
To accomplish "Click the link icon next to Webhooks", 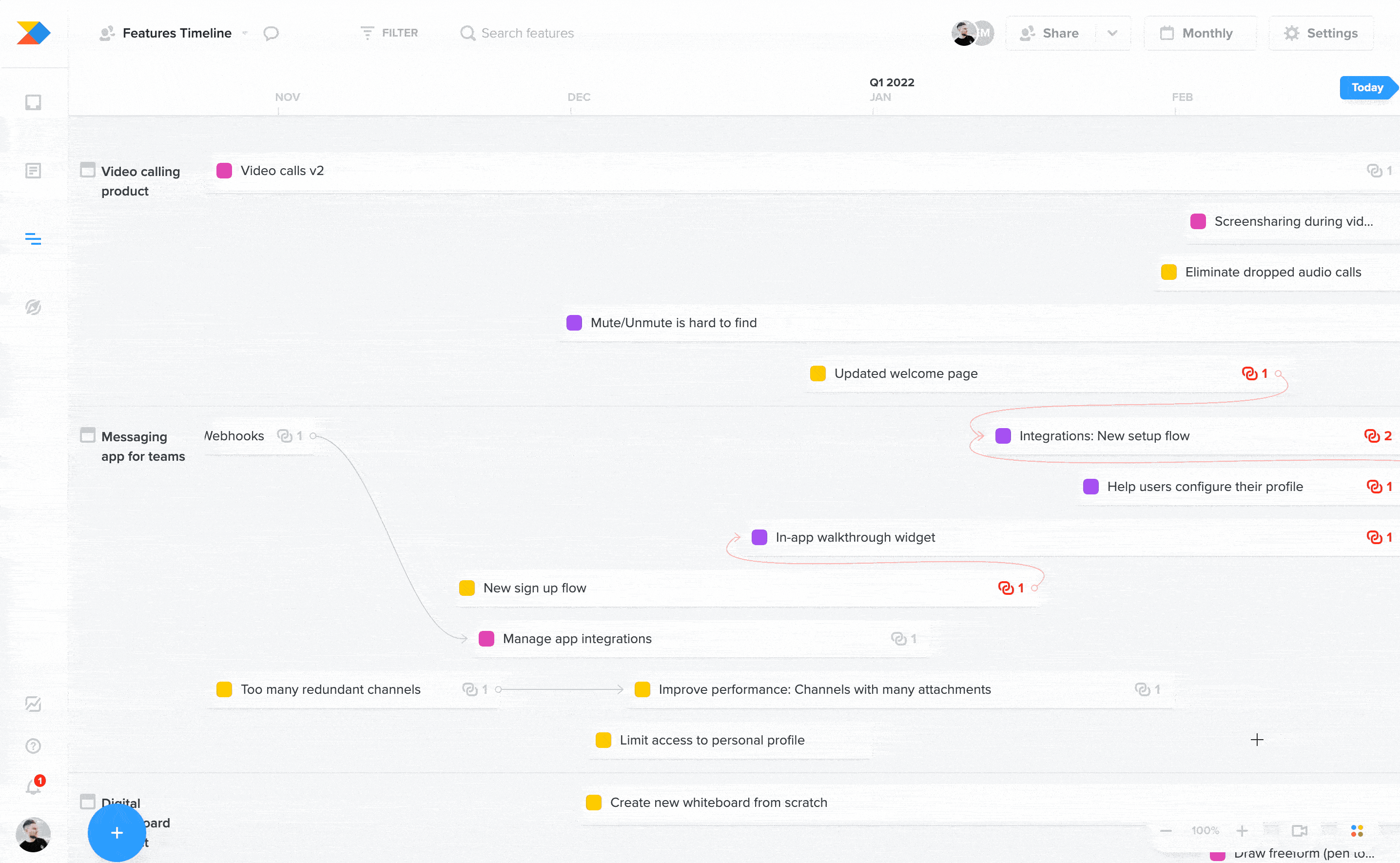I will (285, 435).
